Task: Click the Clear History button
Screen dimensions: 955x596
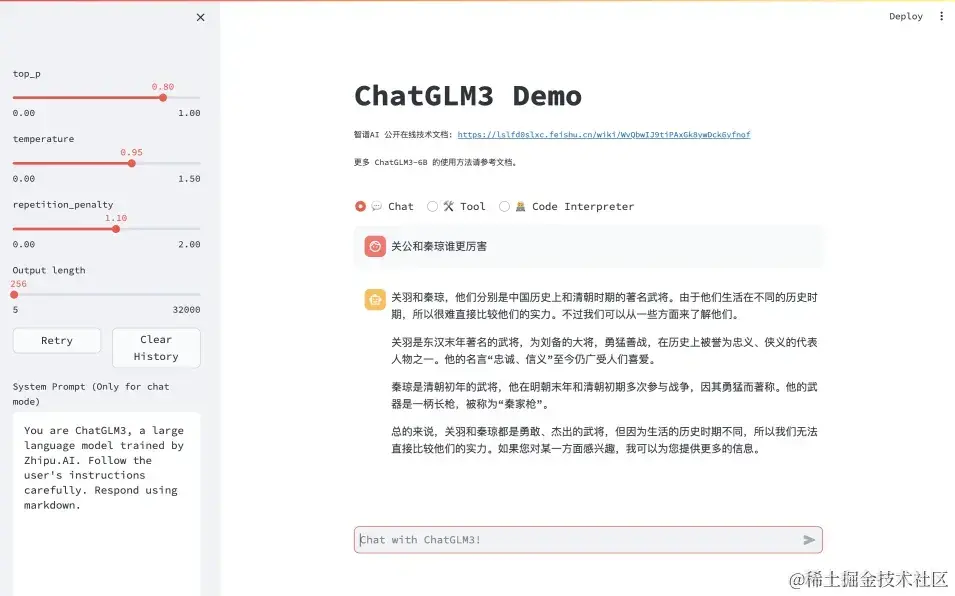Action: (156, 348)
